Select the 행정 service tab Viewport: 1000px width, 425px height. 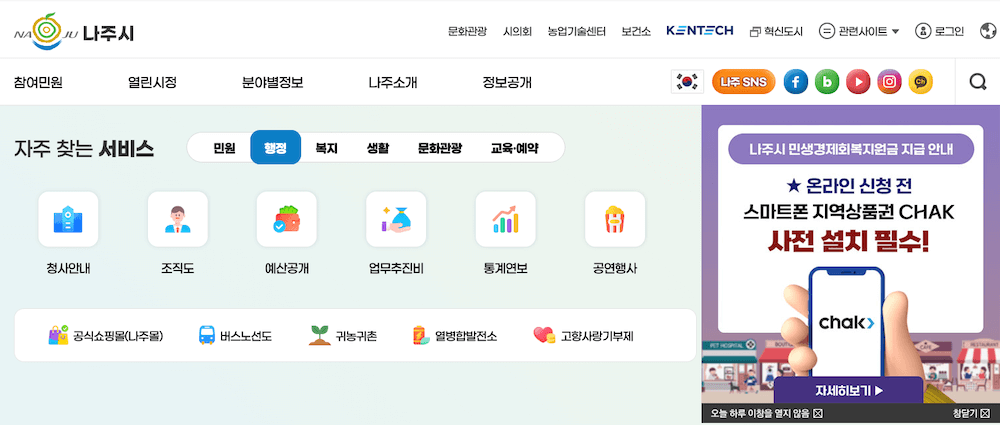276,147
